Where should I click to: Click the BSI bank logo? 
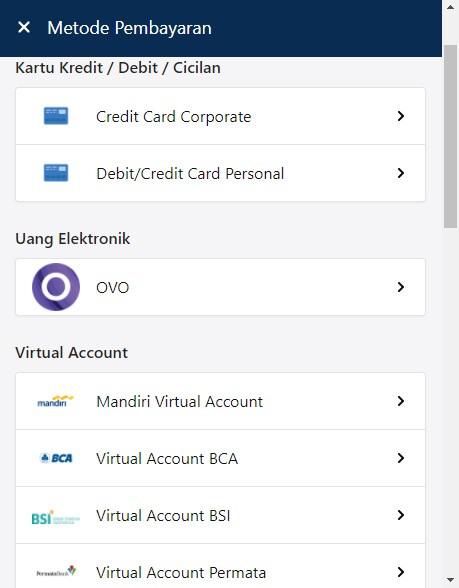[x=56, y=518]
